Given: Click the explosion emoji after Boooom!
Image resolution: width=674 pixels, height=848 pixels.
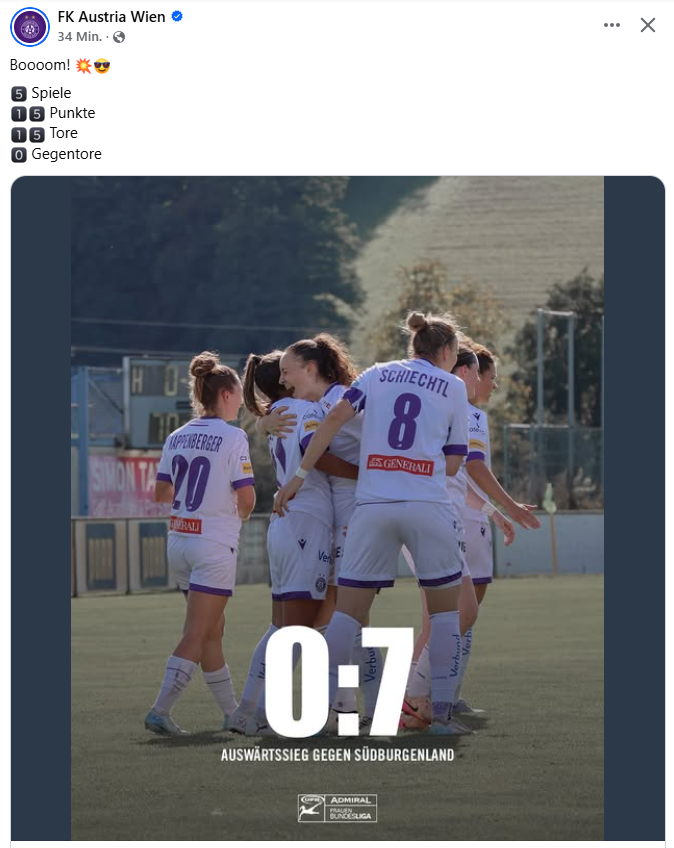Looking at the screenshot, I should point(83,66).
